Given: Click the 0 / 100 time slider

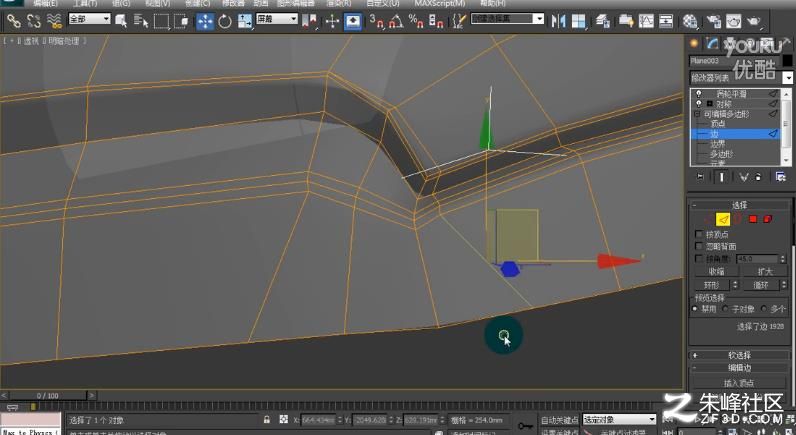Looking at the screenshot, I should (x=47, y=395).
